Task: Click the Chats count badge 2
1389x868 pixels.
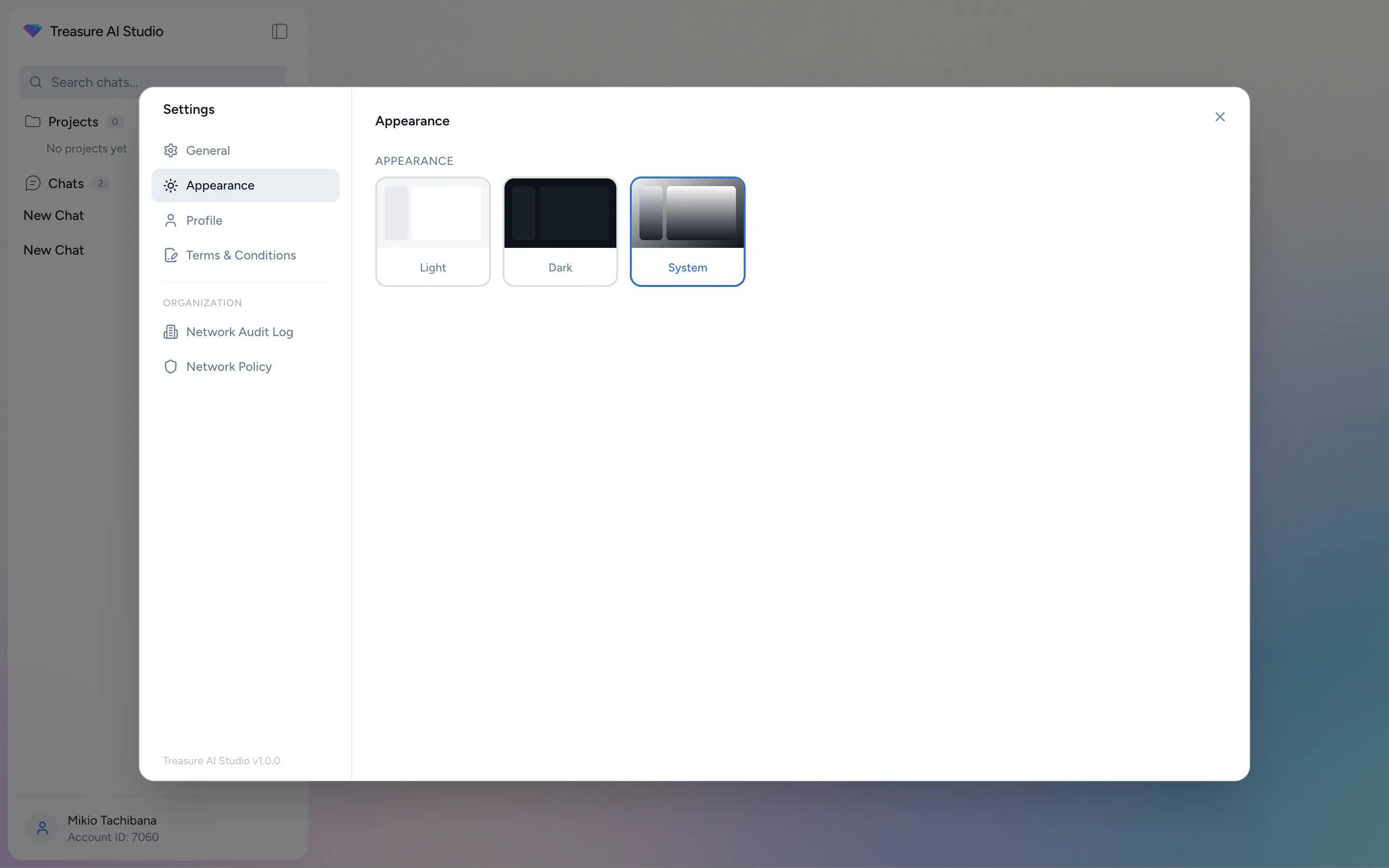Action: [100, 183]
